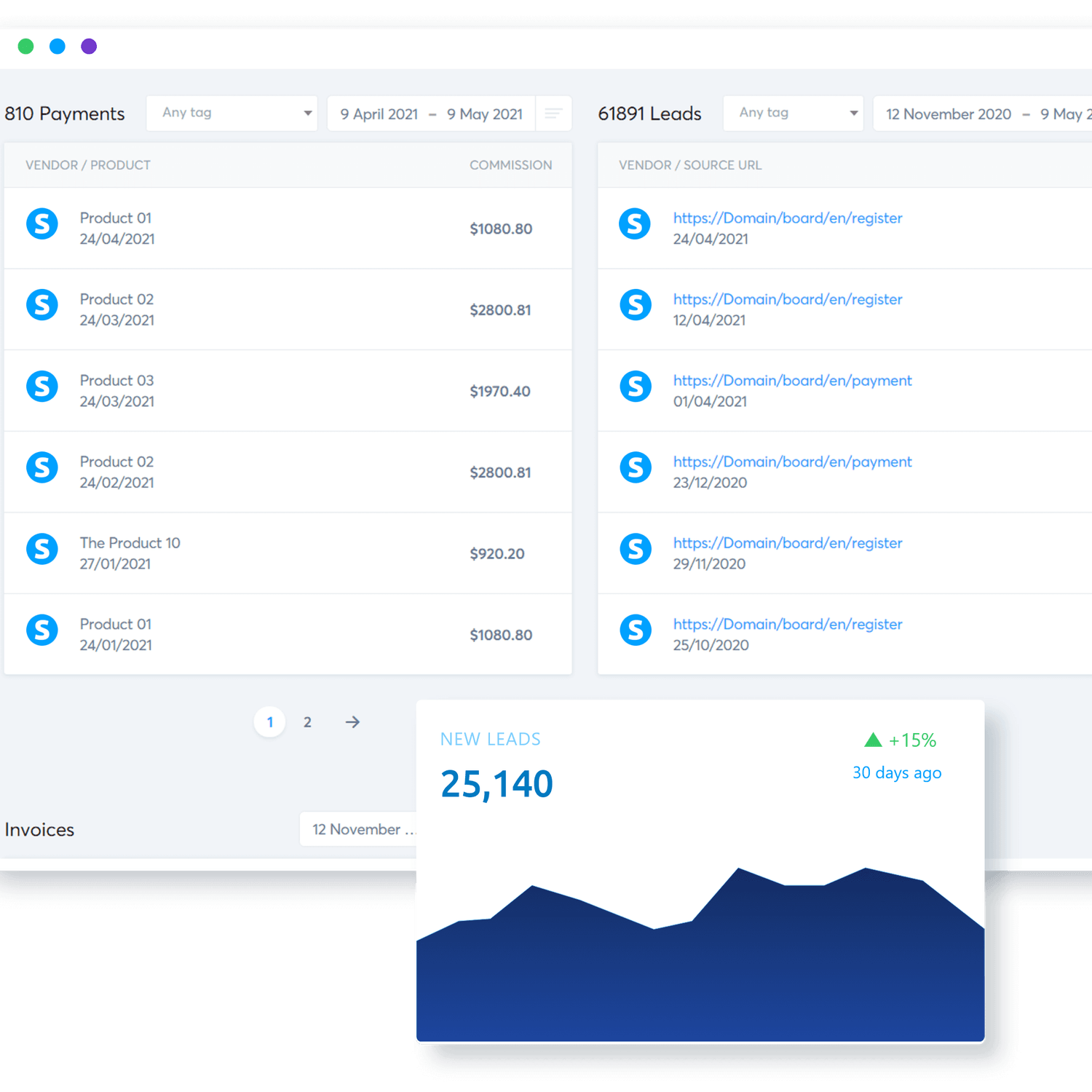Click the blue window dot
Screen dimensions: 1092x1092
[58, 47]
